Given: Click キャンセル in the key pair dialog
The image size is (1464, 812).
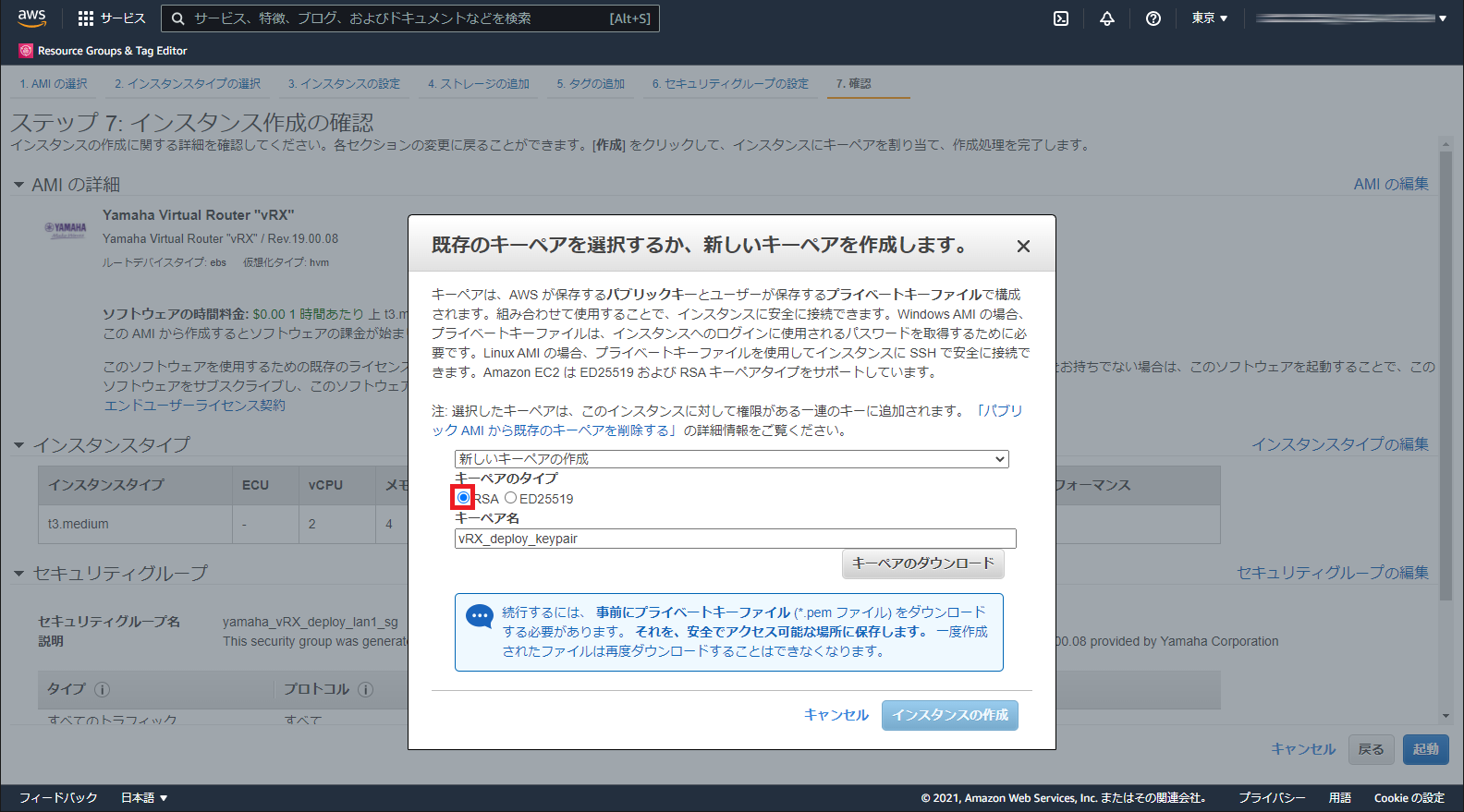Looking at the screenshot, I should [x=836, y=715].
